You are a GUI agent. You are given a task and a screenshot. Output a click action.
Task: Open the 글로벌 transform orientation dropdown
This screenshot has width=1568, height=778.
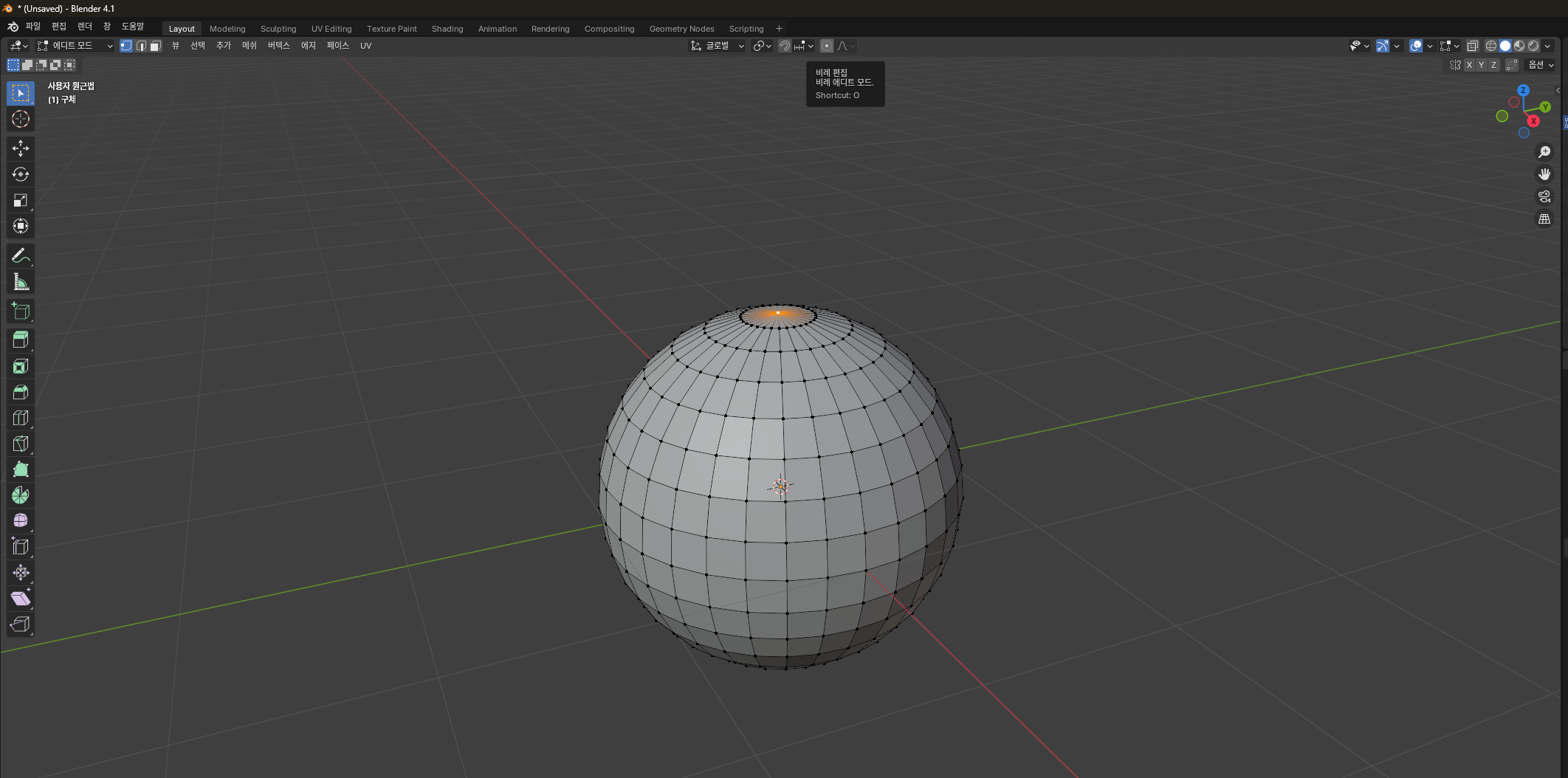[718, 46]
